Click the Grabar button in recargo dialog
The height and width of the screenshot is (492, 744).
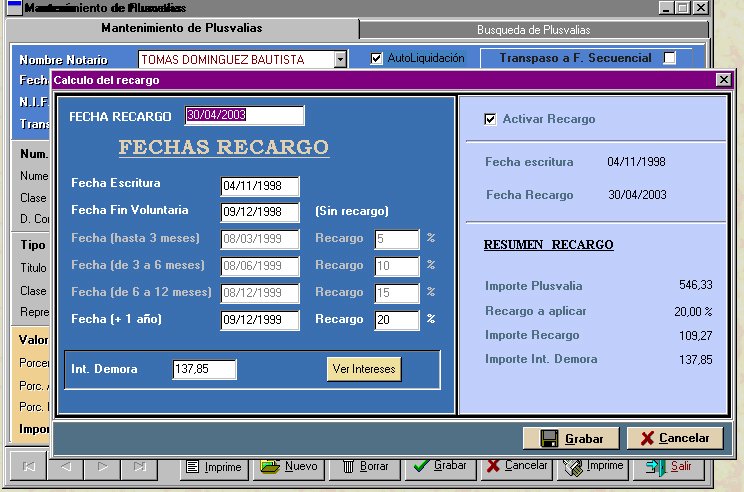click(571, 438)
